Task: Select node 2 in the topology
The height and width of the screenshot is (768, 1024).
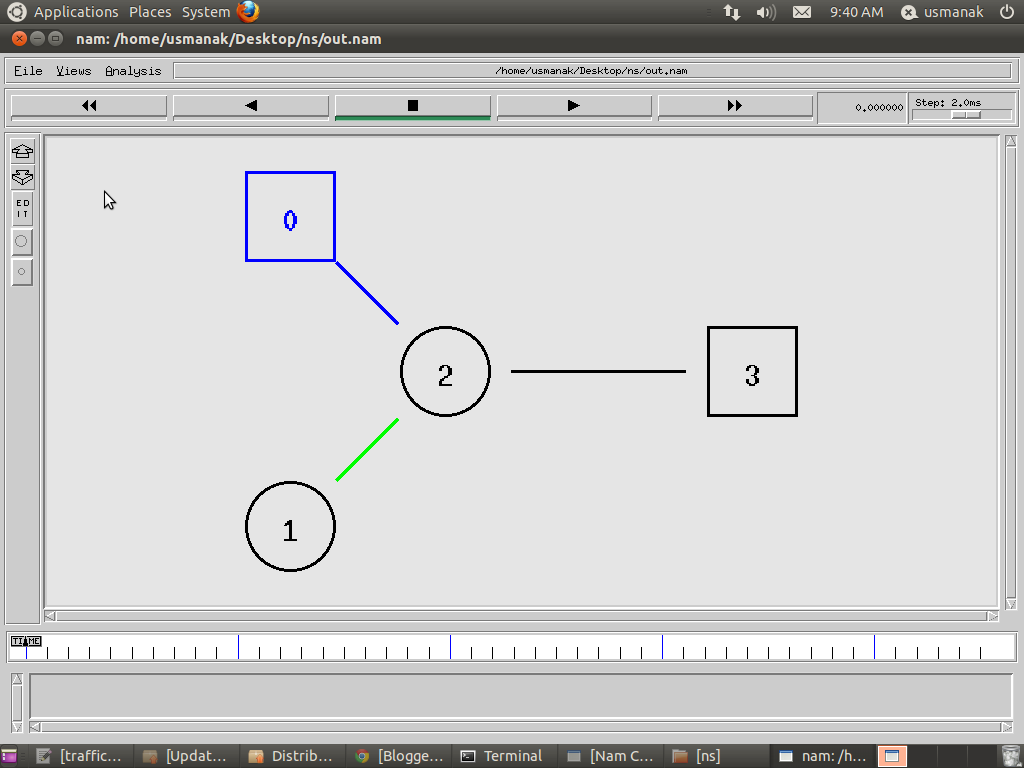Action: (445, 371)
